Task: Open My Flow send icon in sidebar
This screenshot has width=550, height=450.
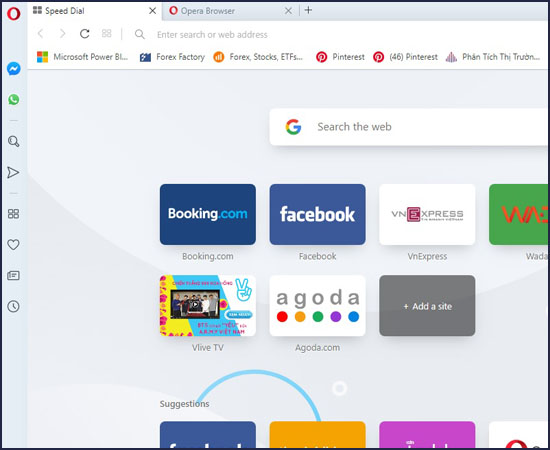Action: (x=13, y=172)
